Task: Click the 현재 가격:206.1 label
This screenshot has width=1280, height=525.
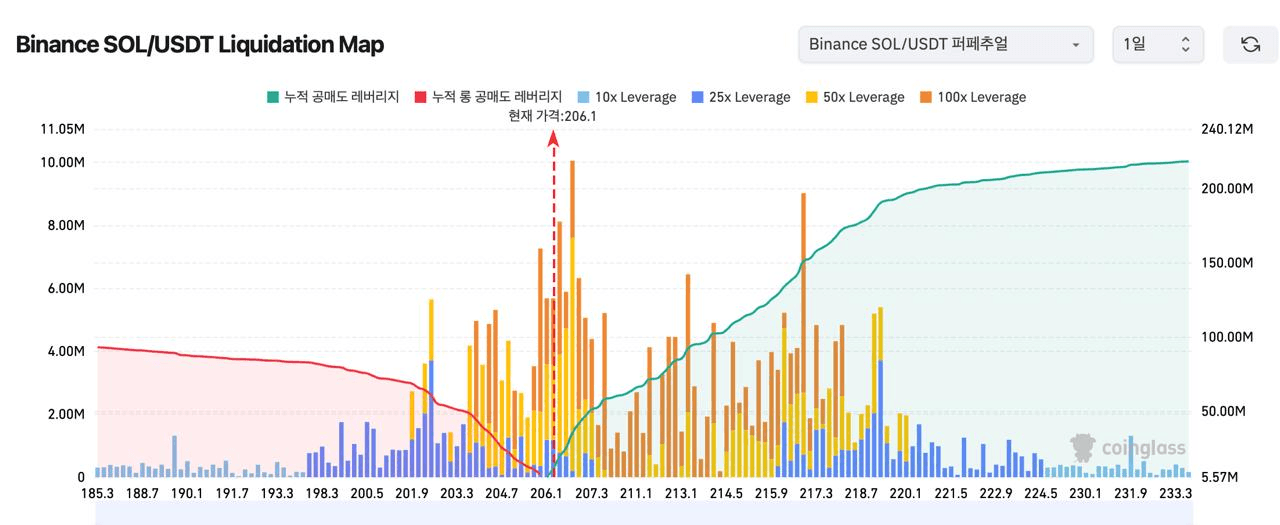Action: [x=552, y=116]
